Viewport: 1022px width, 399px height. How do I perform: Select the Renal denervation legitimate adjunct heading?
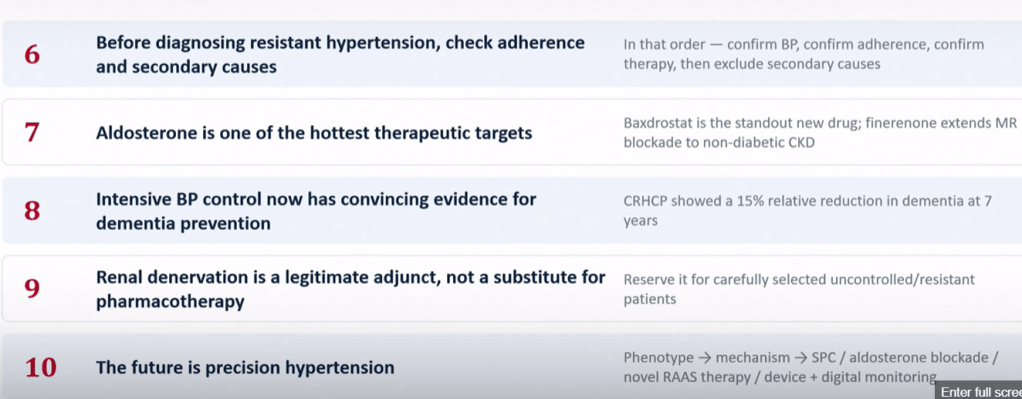[351, 289]
